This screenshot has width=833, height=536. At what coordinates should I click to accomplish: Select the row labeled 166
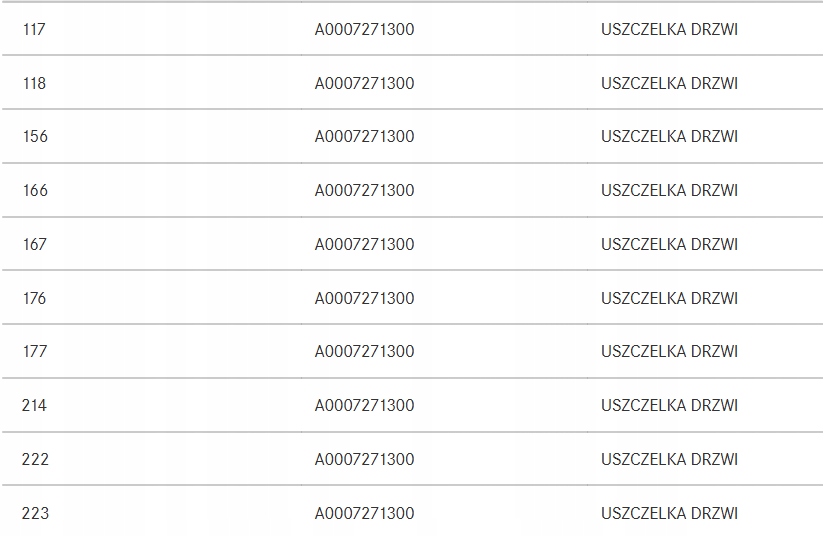35,190
